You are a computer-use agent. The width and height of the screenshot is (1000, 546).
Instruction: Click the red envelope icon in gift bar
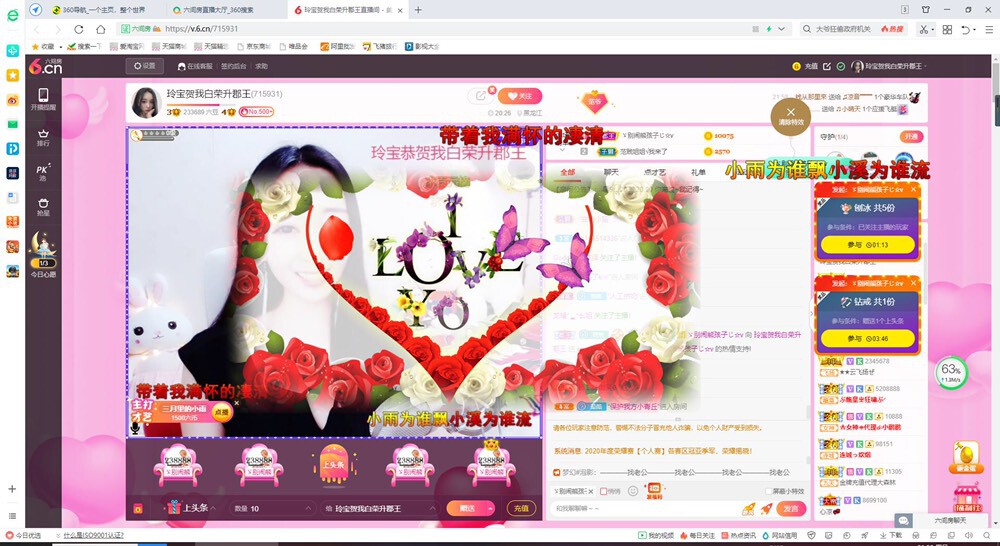[x=138, y=509]
